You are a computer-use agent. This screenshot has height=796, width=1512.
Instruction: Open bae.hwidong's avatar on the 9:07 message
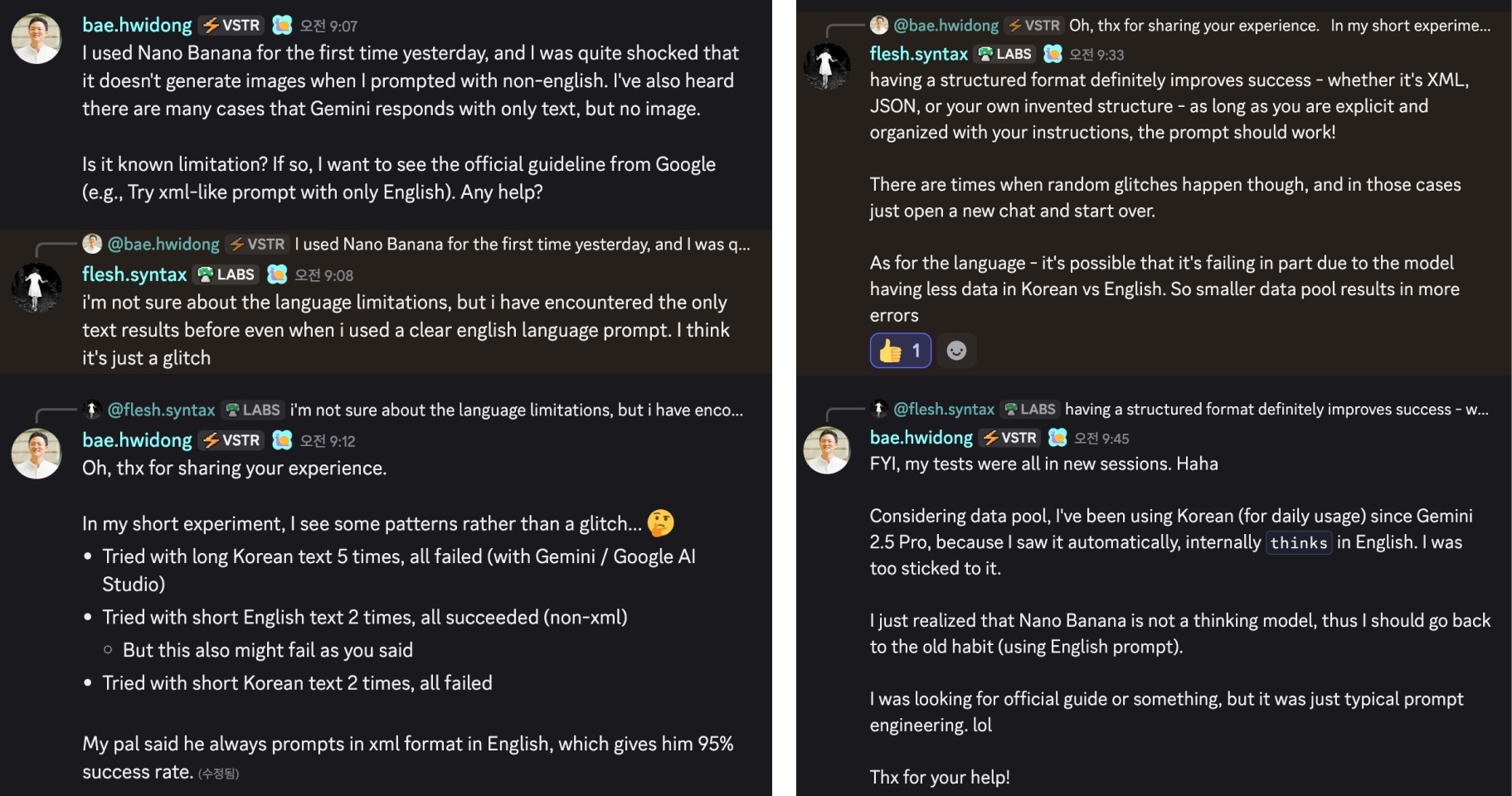coord(36,39)
